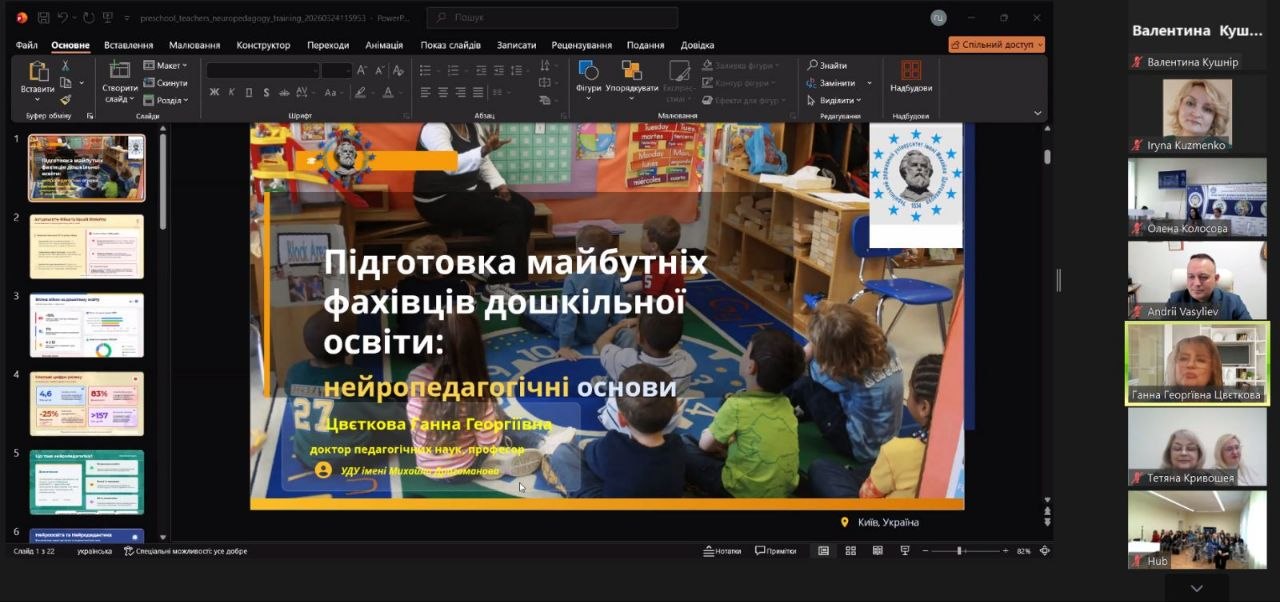Click the Спільний доступ share button

pos(996,45)
